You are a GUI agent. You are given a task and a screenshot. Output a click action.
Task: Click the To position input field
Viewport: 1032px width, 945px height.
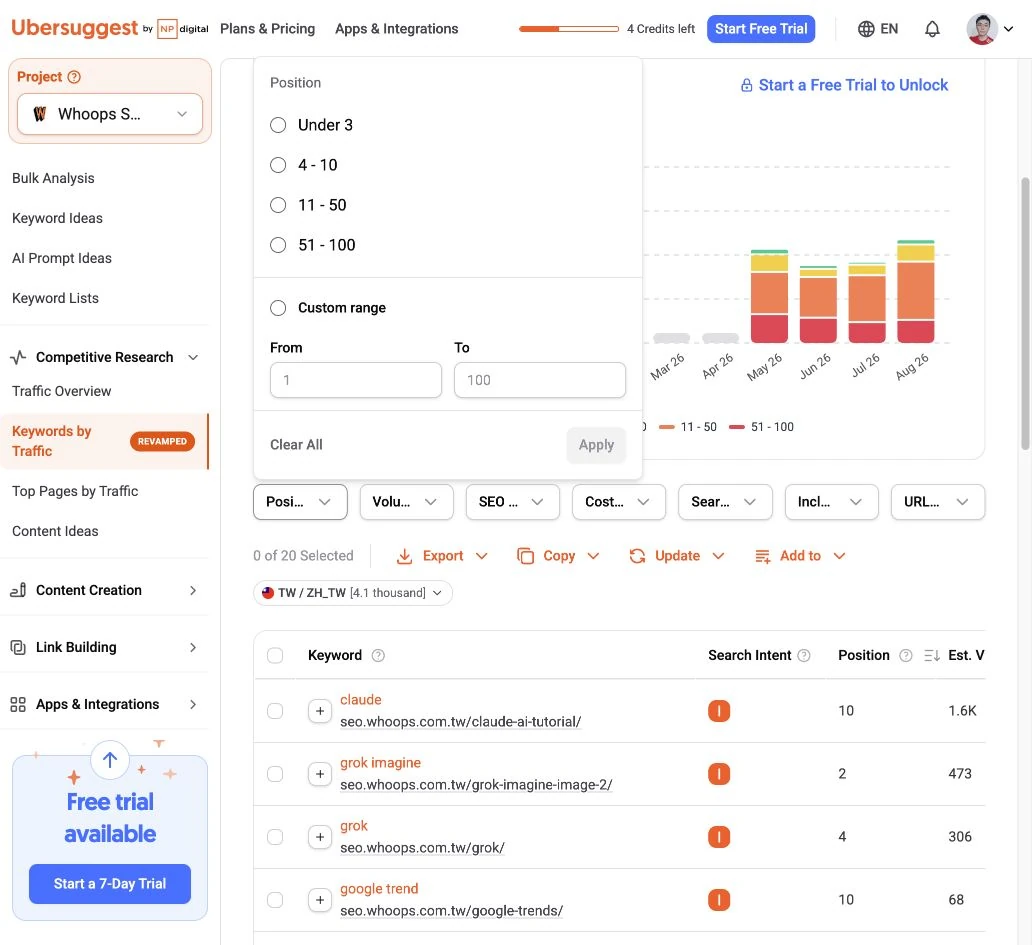pyautogui.click(x=540, y=380)
